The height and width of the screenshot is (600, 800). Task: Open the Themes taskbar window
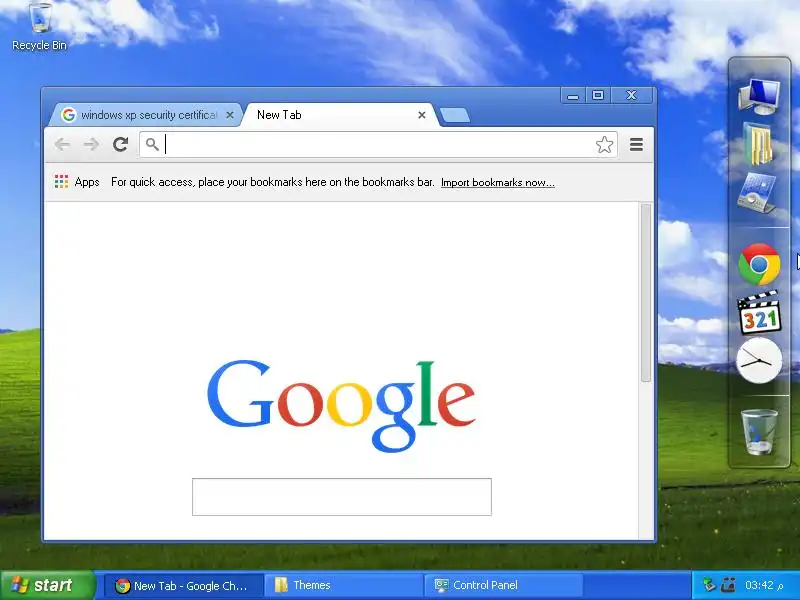tap(342, 586)
